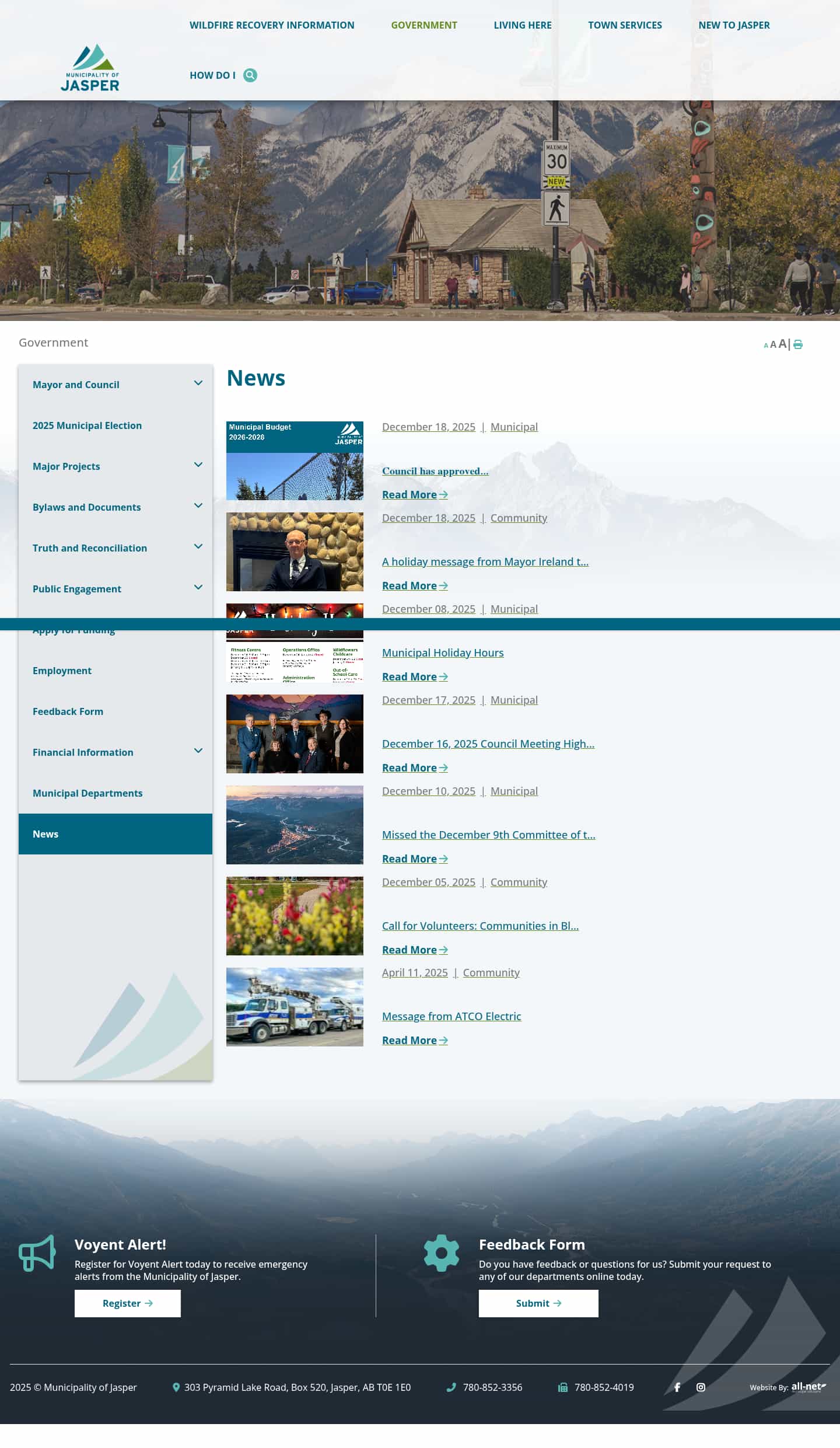
Task: Expand Truth and Reconciliation submenu
Action: tap(198, 546)
